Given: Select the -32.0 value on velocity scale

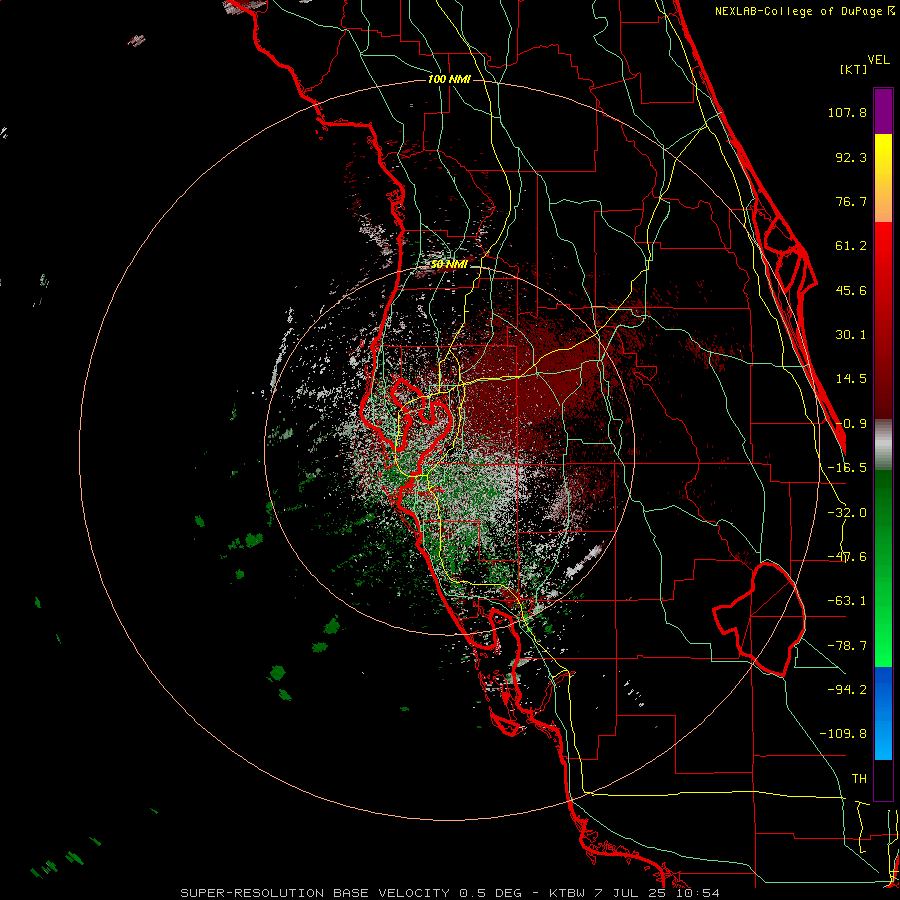Looking at the screenshot, I should pyautogui.click(x=847, y=513).
